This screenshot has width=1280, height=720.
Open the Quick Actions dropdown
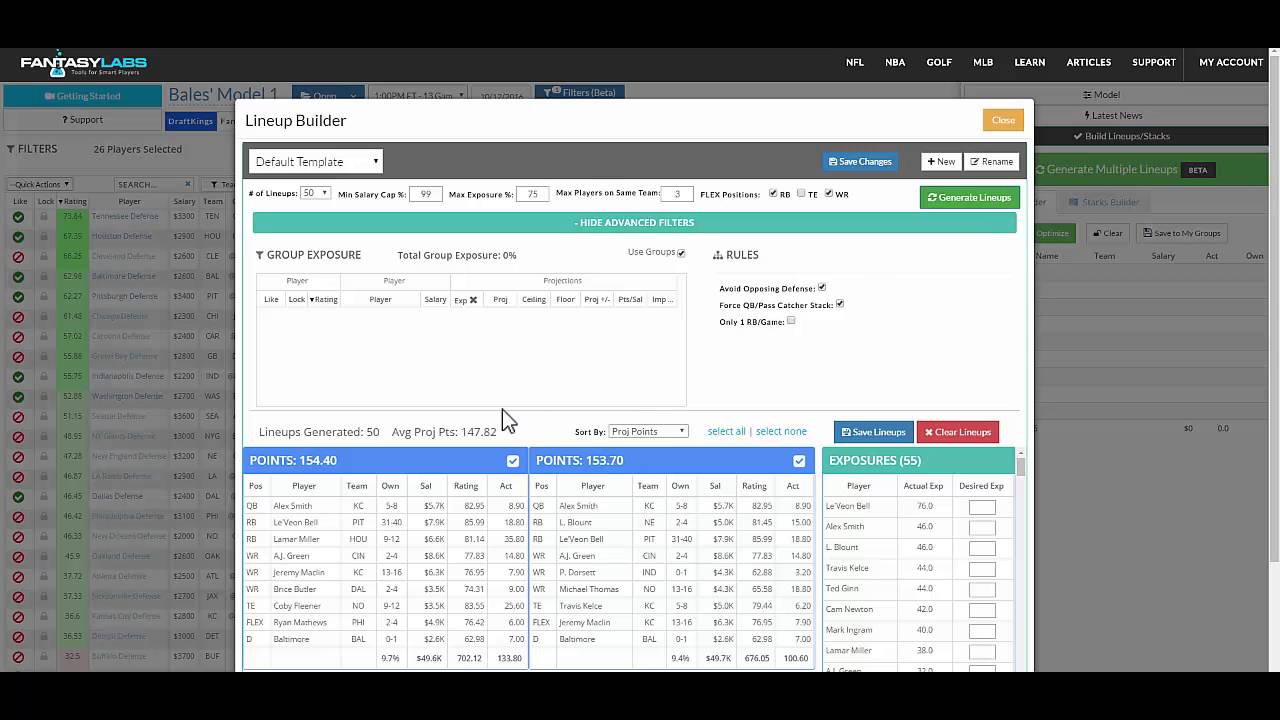coord(38,184)
